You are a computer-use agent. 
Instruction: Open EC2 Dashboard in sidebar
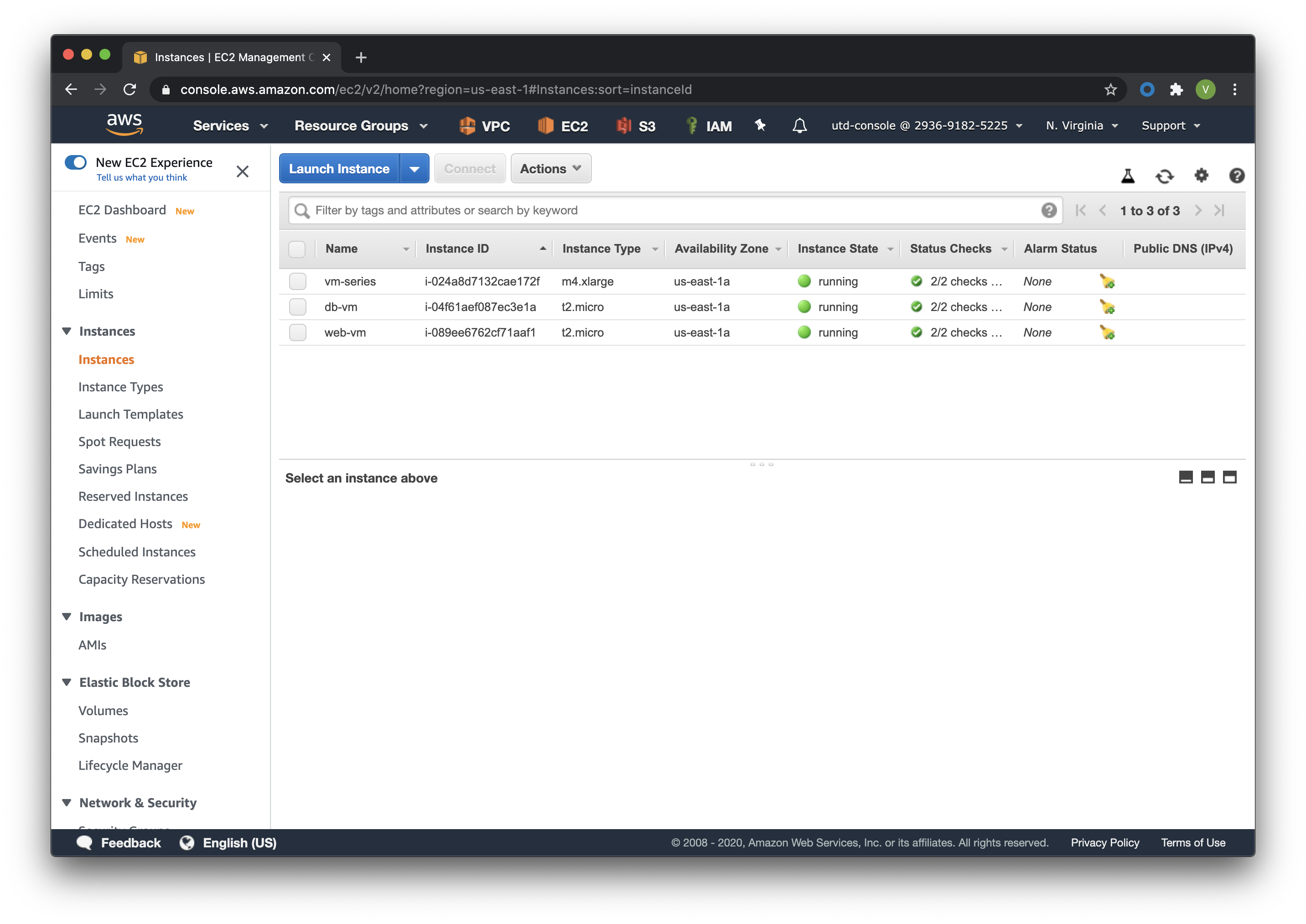coord(122,210)
